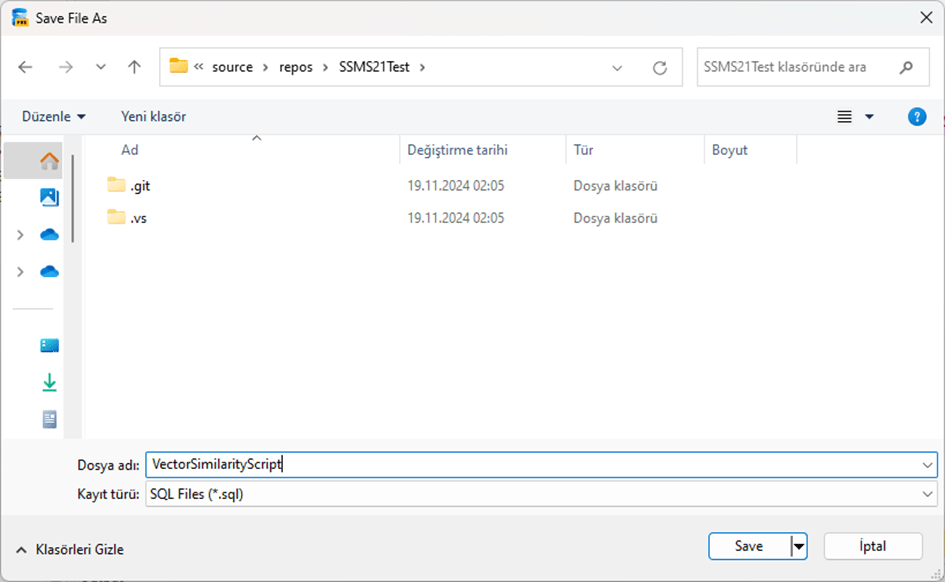Screen dimensions: 945x582
Task: Navigate up one folder level
Action: click(134, 67)
